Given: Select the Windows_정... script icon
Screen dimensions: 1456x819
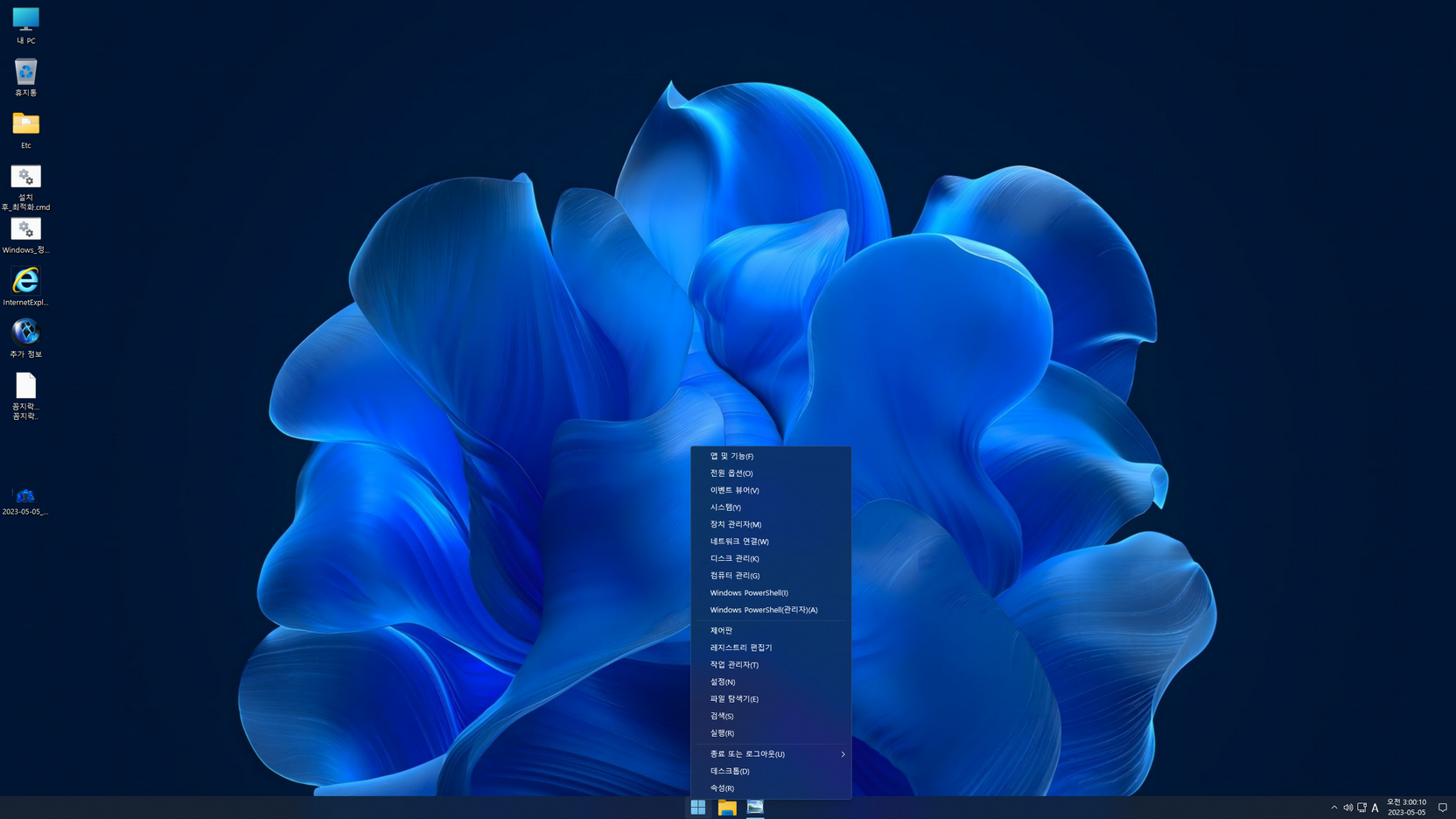Looking at the screenshot, I should [x=25, y=235].
